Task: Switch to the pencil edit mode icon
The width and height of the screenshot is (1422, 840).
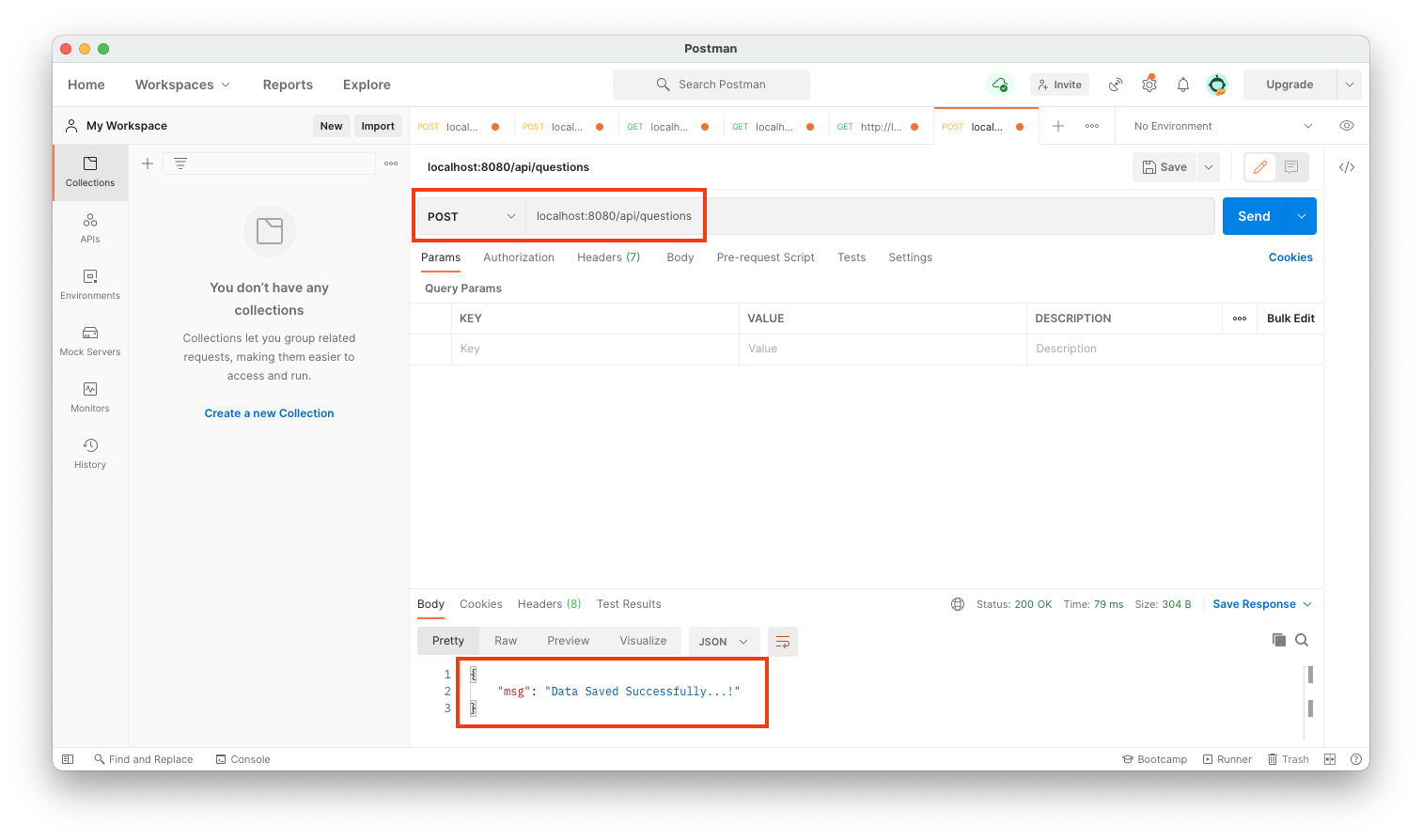Action: tap(1260, 167)
